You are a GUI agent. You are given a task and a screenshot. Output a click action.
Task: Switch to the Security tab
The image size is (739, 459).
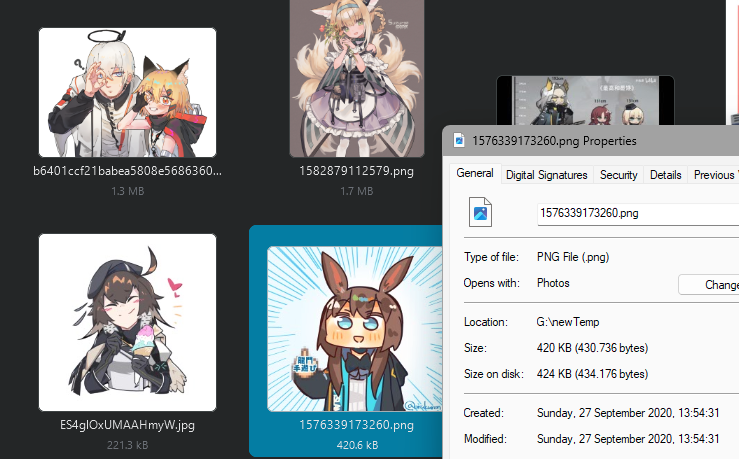[618, 175]
